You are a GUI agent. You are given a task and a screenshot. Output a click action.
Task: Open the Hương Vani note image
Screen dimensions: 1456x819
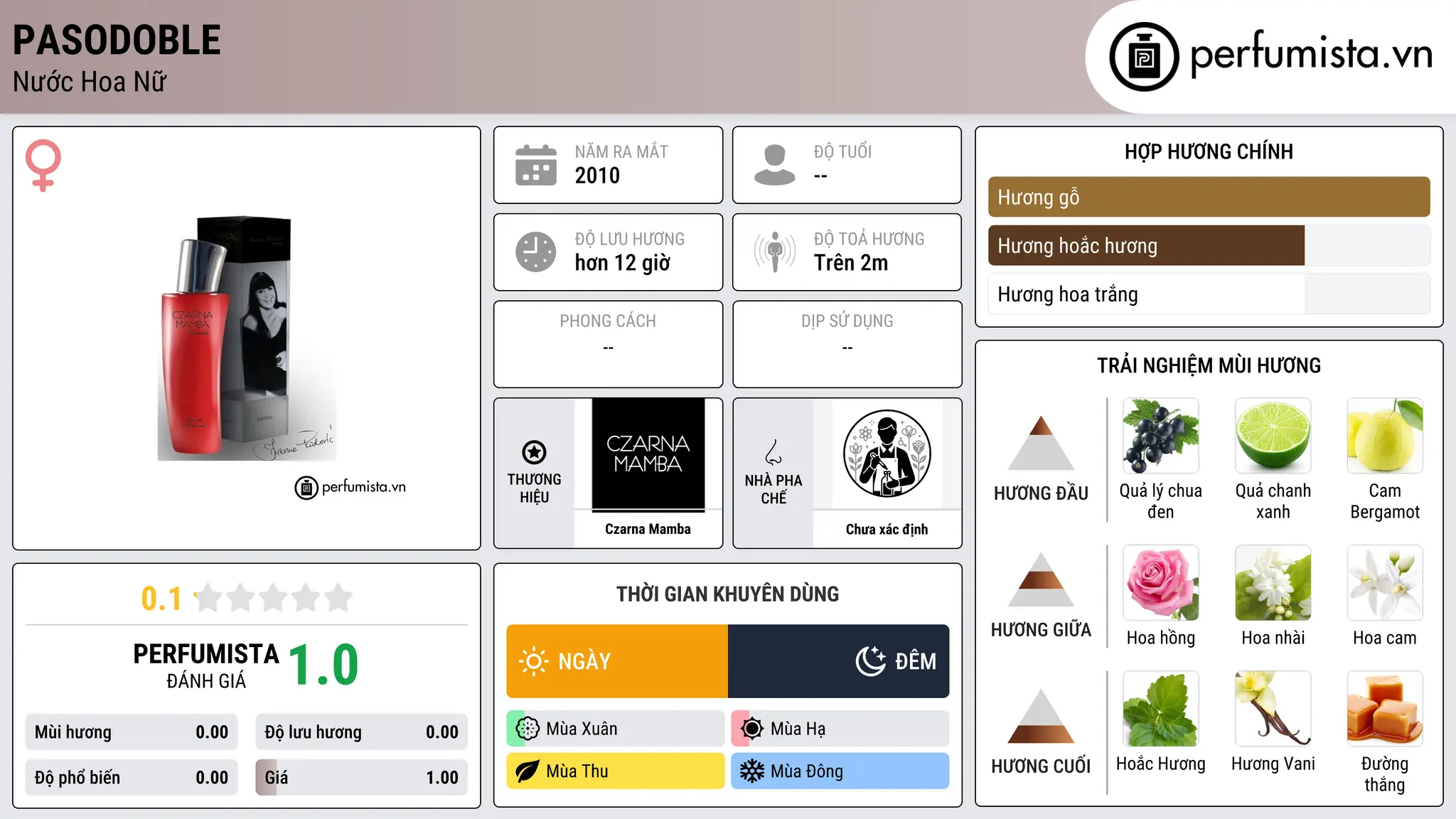point(1273,709)
